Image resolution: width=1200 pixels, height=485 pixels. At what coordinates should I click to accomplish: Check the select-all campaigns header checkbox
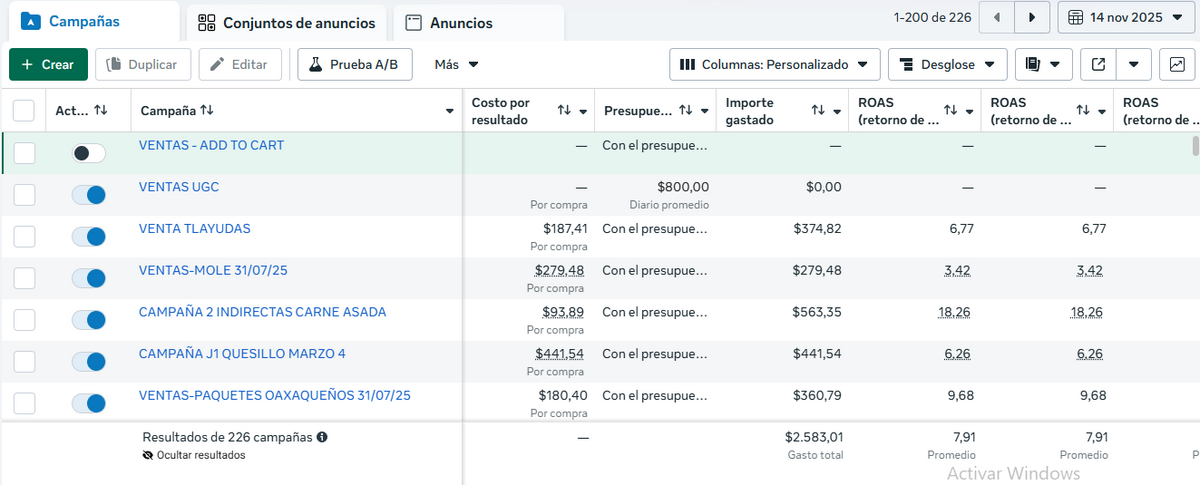point(24,110)
